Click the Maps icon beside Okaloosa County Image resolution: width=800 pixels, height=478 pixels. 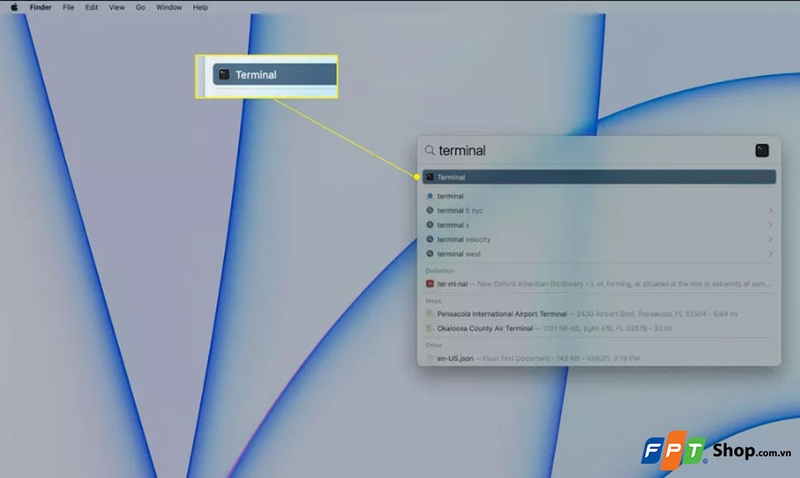tap(430, 329)
